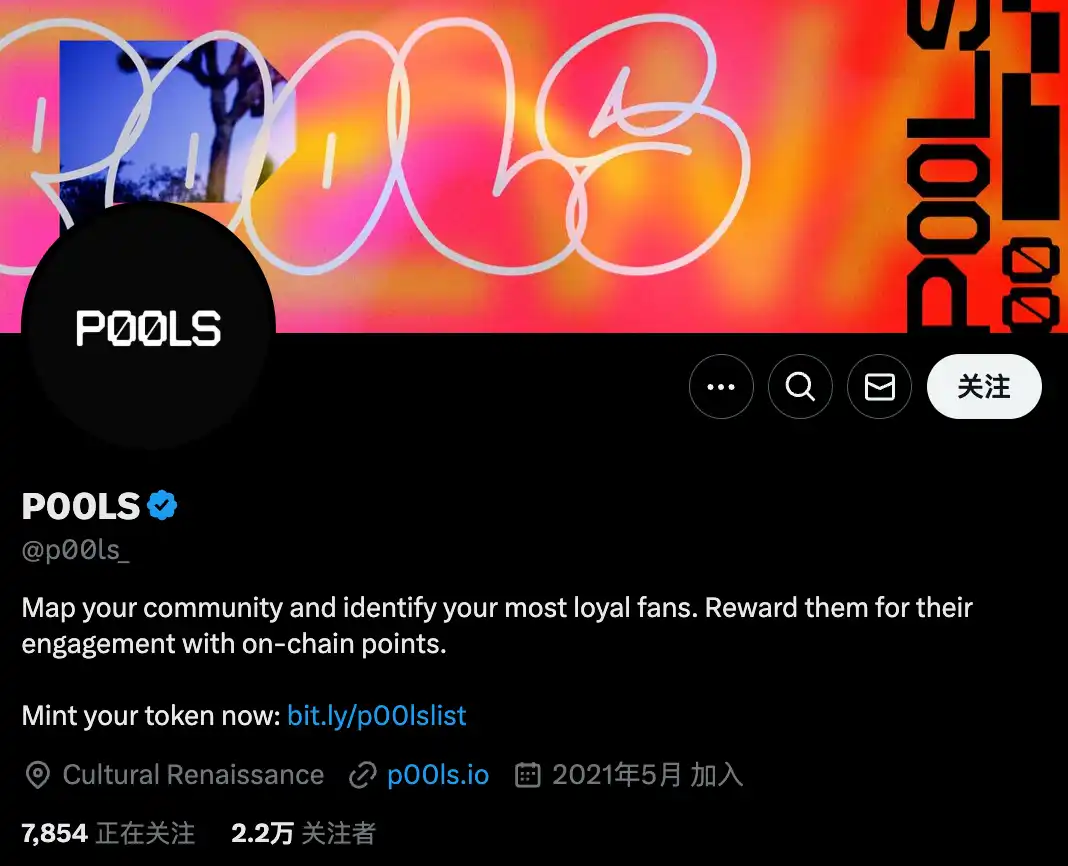Follow POOLS with the 关注 button
1068x866 pixels.
point(984,386)
